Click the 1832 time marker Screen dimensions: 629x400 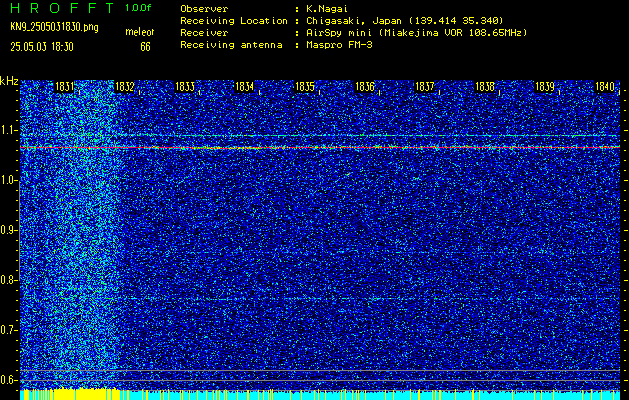pos(125,87)
